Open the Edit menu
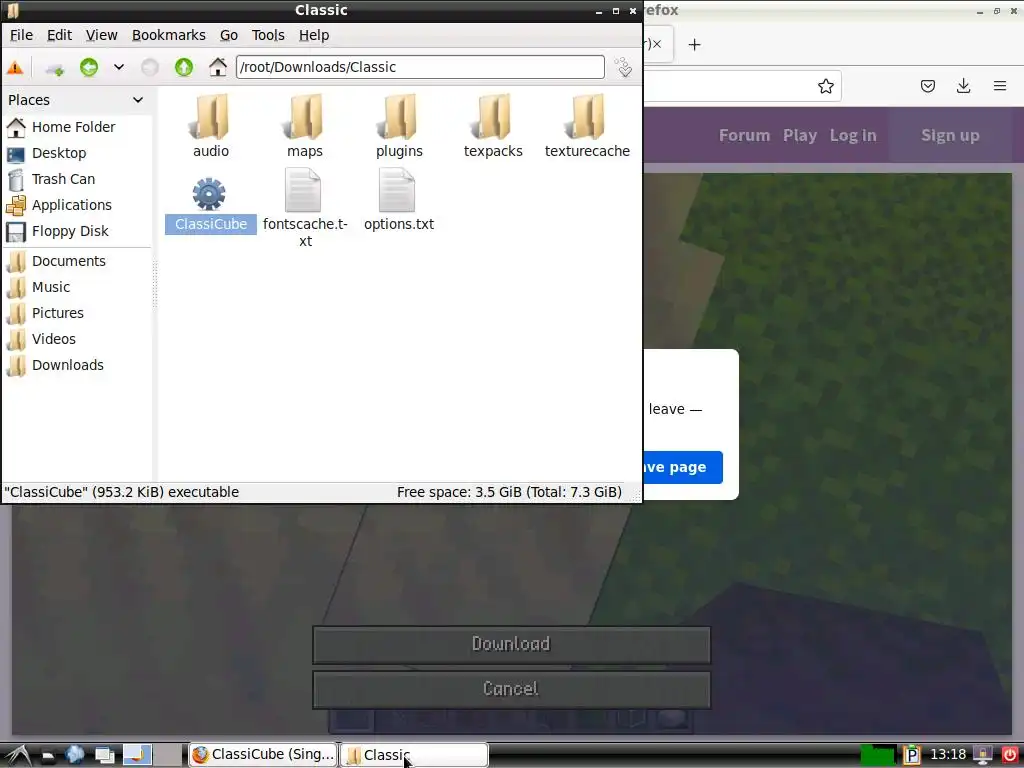 point(59,35)
